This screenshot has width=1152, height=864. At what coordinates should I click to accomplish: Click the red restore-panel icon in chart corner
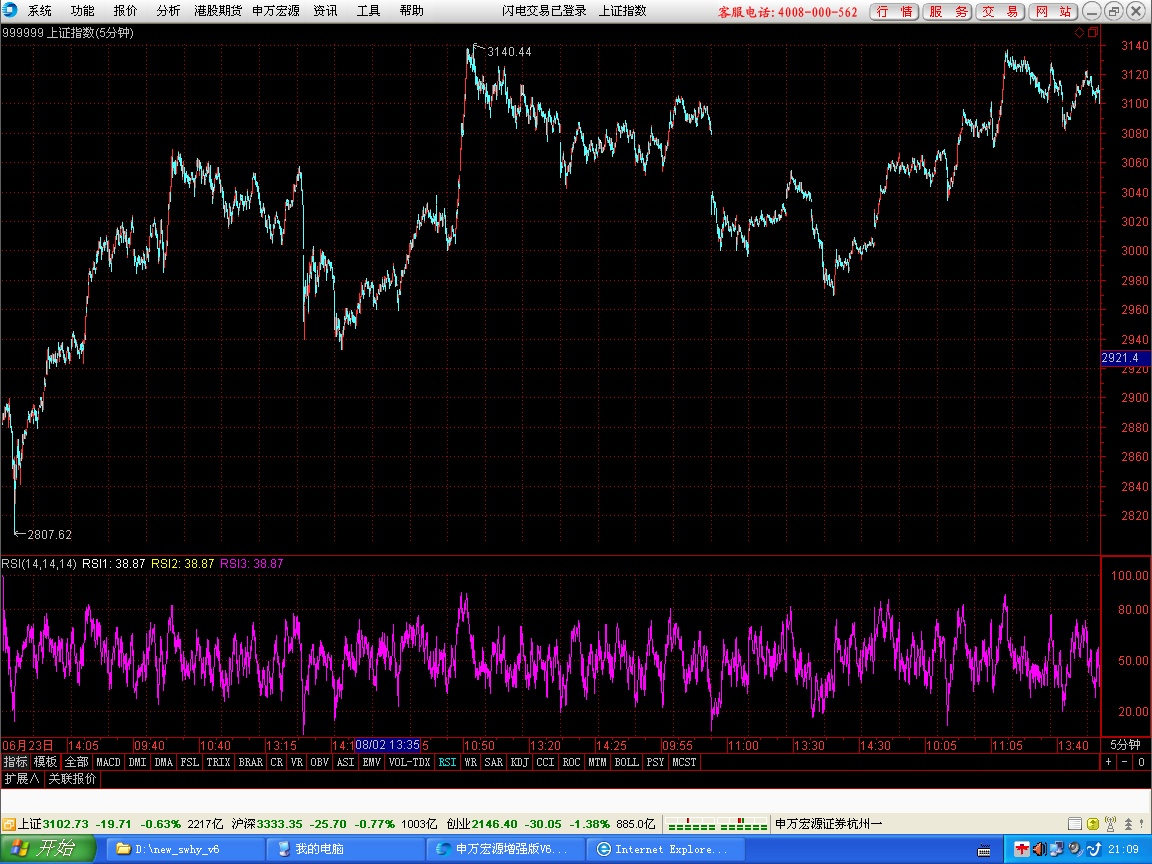[x=1092, y=32]
